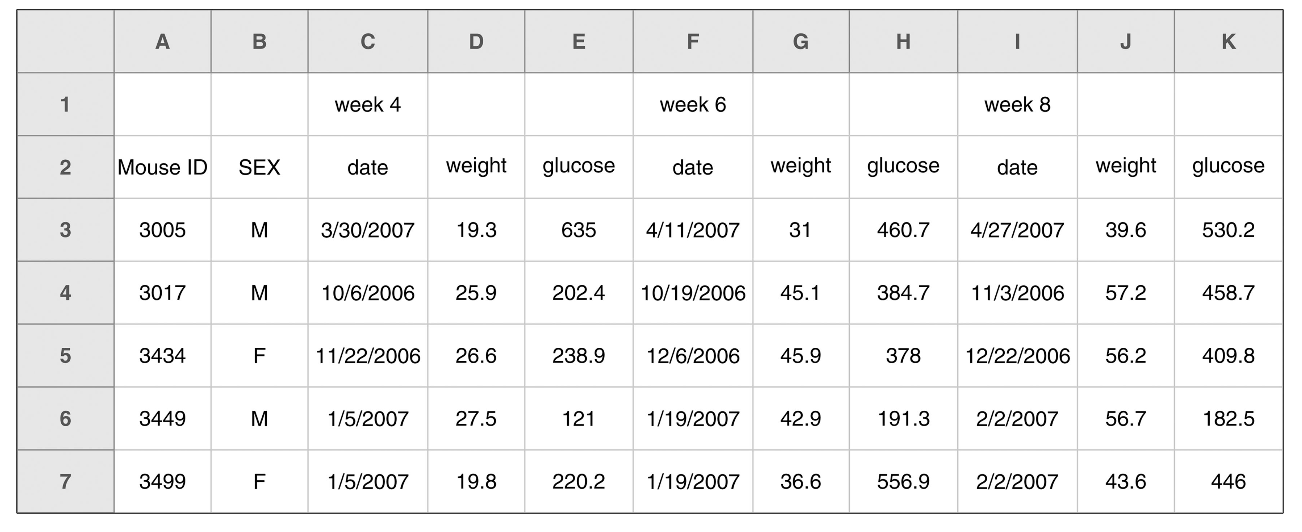Click the cell with value 556.9
The width and height of the screenshot is (1302, 532).
coord(903,482)
